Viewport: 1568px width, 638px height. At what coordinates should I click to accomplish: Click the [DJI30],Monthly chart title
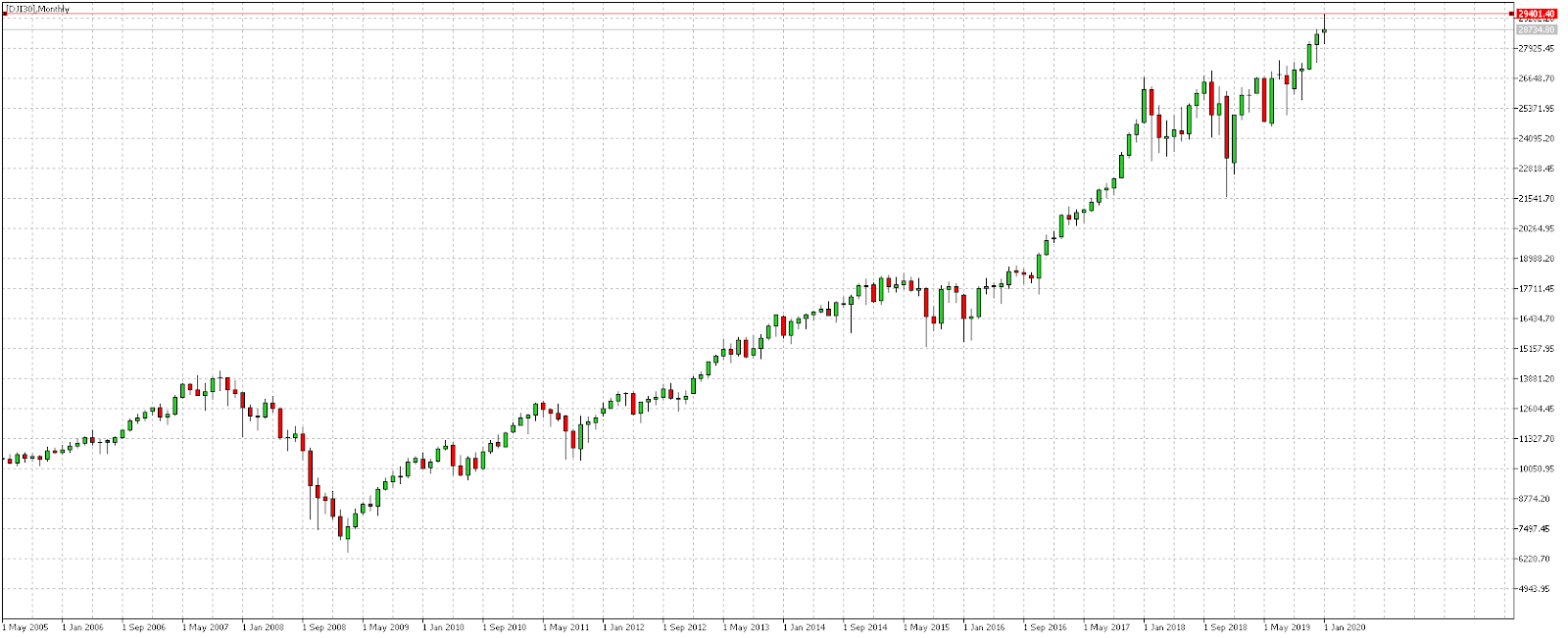[x=37, y=9]
